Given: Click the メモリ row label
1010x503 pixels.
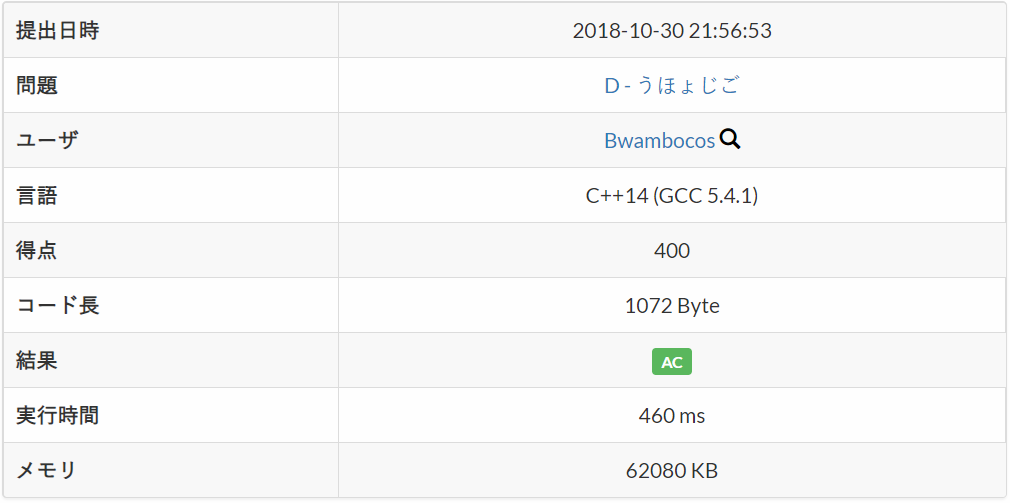Looking at the screenshot, I should click(x=47, y=471).
